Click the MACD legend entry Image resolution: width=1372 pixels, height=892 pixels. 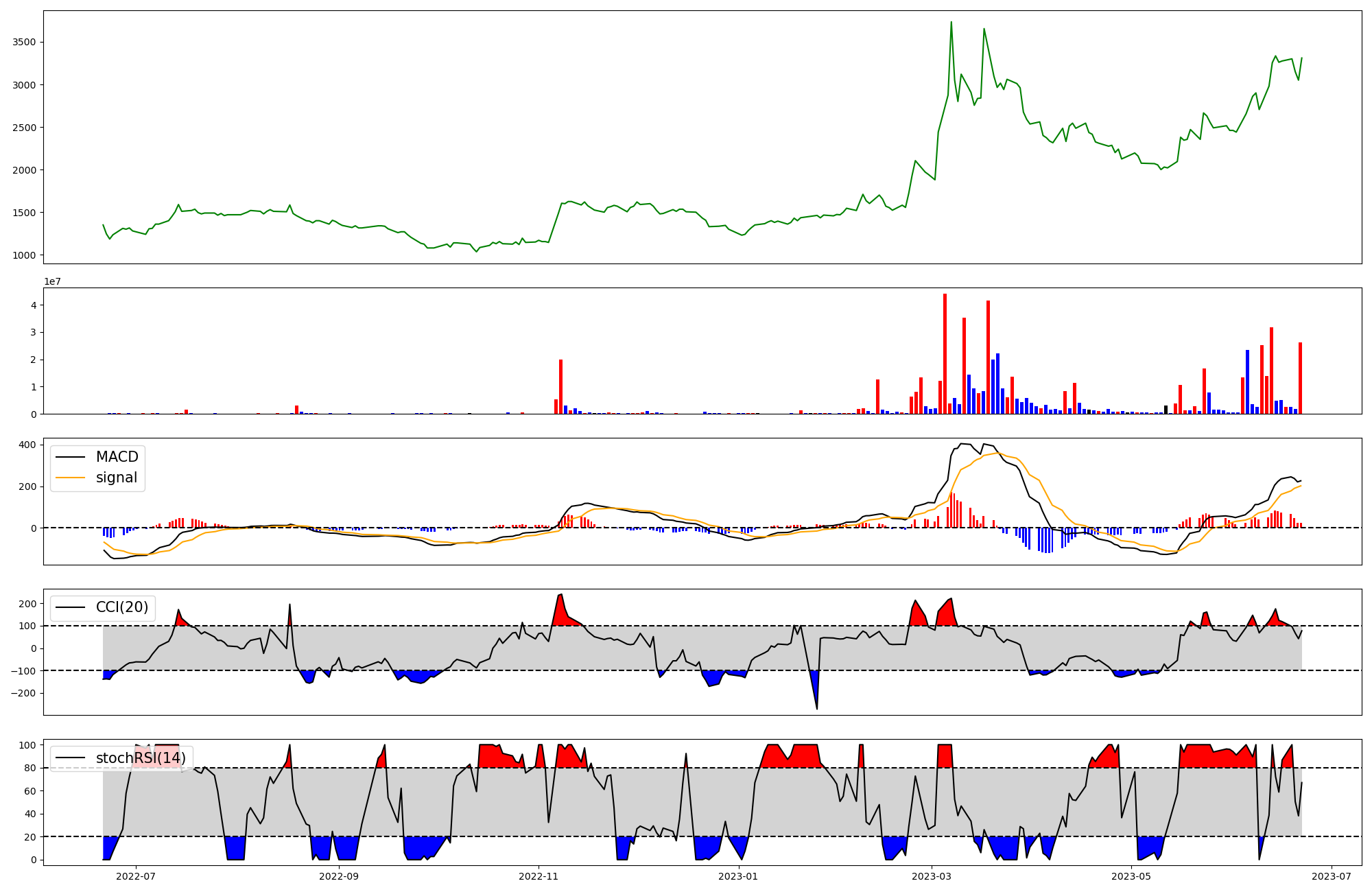[117, 457]
